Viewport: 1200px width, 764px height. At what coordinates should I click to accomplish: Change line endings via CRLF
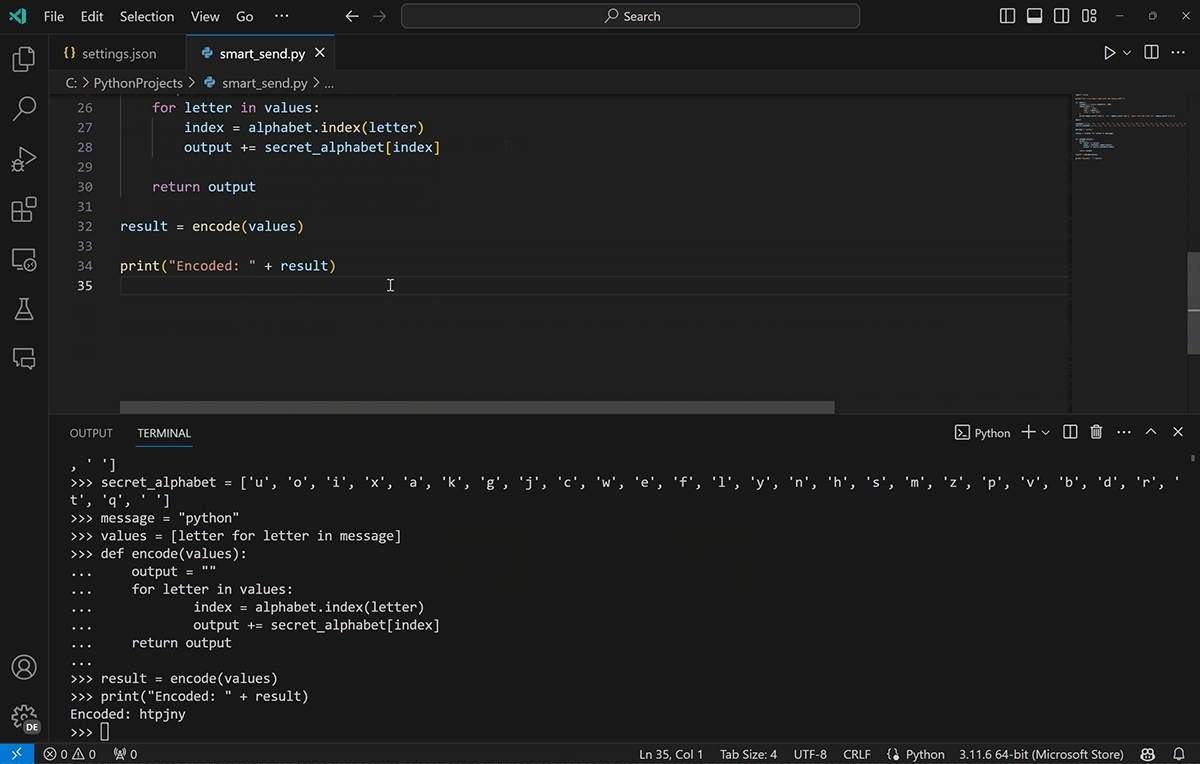(857, 754)
